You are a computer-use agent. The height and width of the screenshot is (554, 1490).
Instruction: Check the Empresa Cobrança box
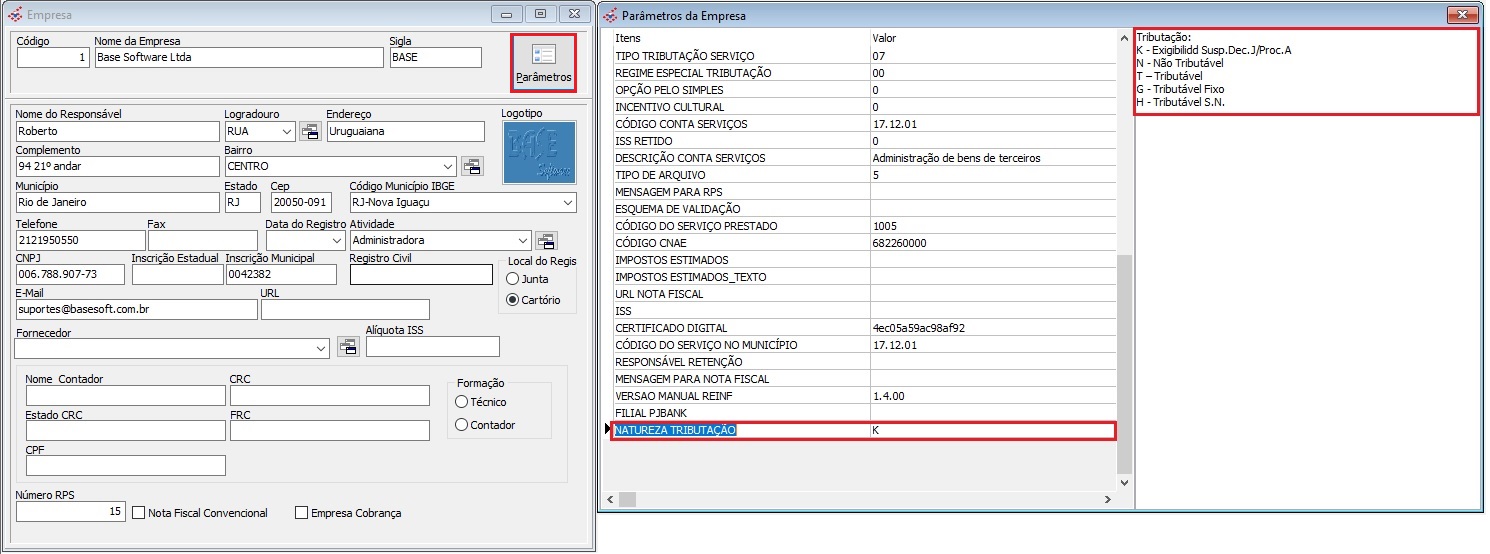(301, 513)
